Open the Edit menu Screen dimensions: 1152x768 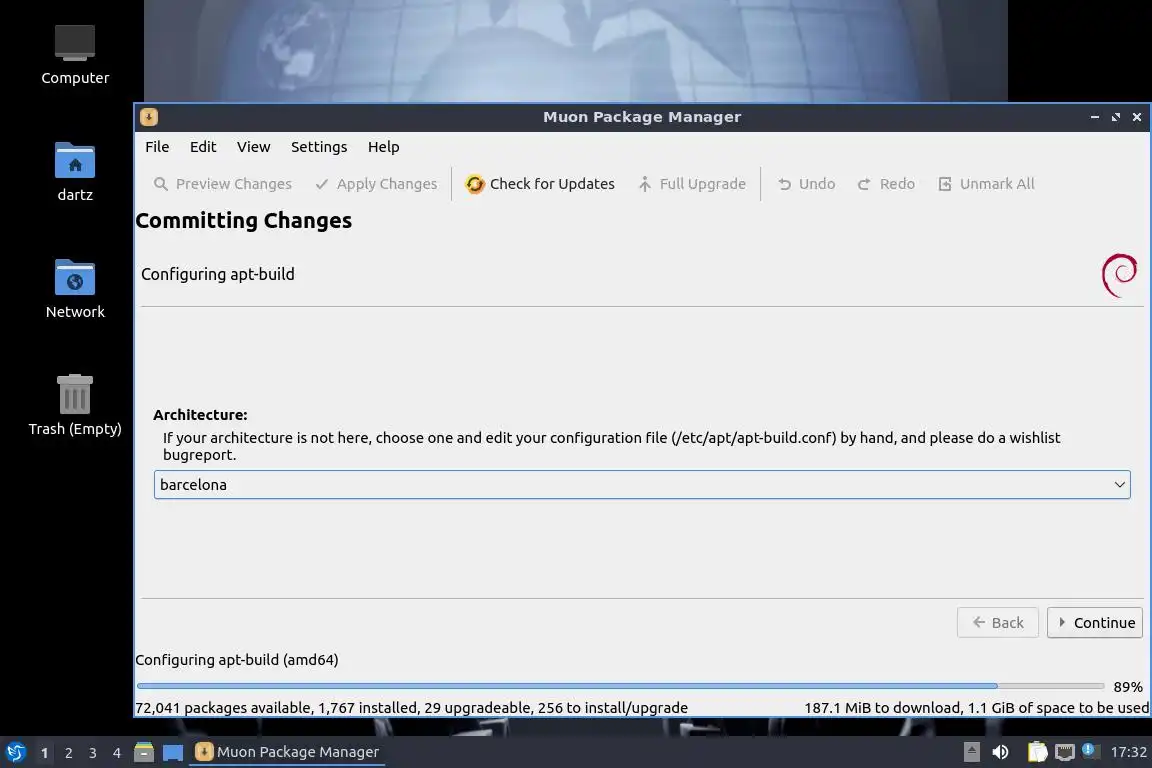click(x=203, y=147)
